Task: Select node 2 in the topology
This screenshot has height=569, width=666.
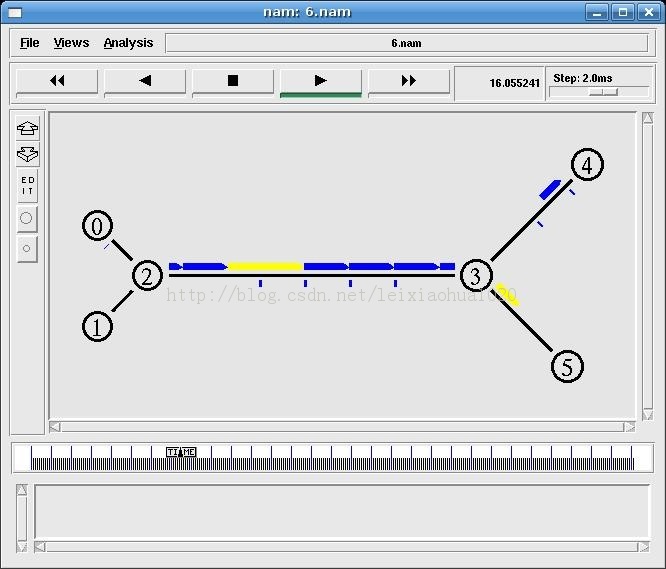Action: pyautogui.click(x=147, y=276)
